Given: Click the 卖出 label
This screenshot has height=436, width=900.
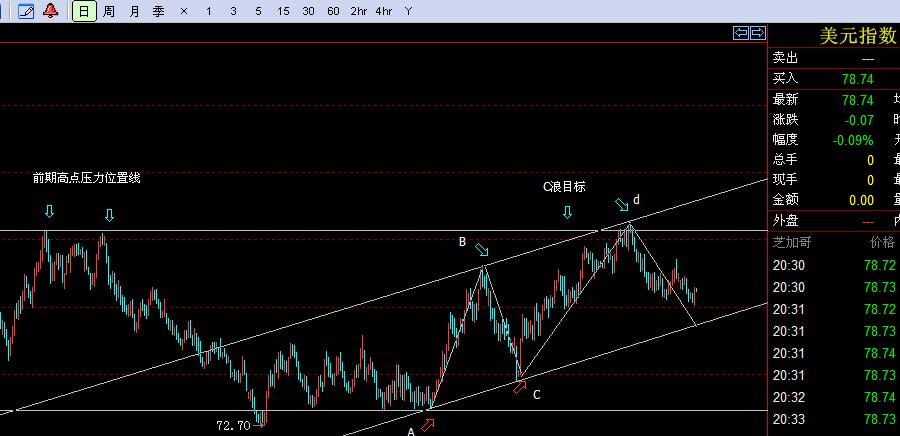Looking at the screenshot, I should [x=785, y=57].
